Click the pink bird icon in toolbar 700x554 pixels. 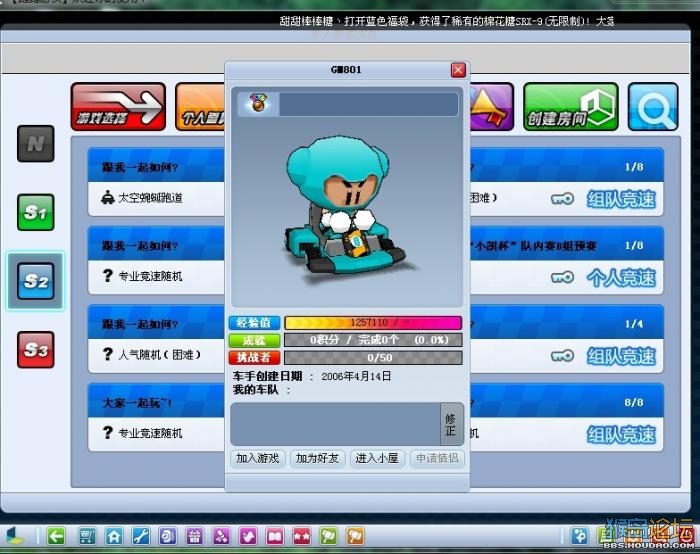pyautogui.click(x=248, y=536)
